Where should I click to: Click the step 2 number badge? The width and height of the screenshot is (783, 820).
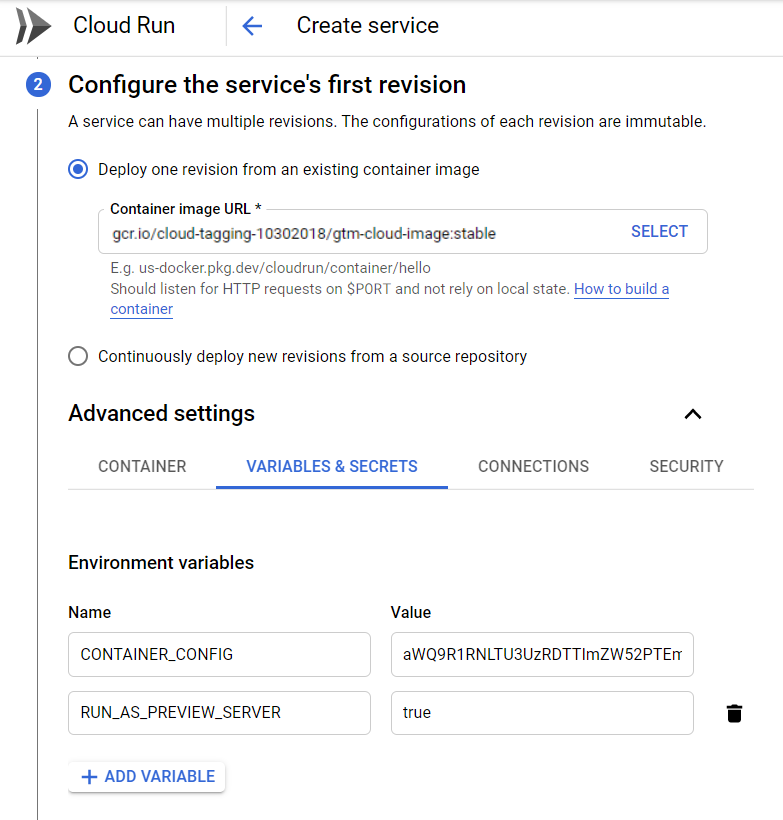pyautogui.click(x=38, y=85)
